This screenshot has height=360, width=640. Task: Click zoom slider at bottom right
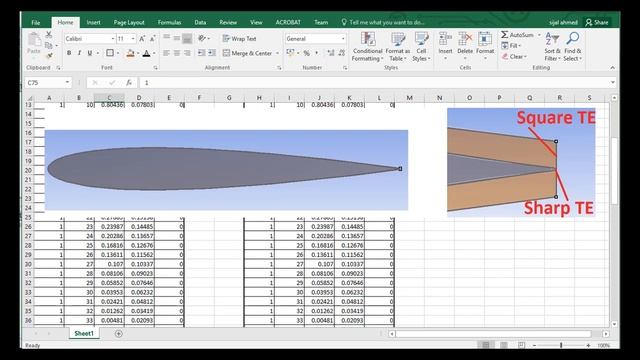click(561, 345)
